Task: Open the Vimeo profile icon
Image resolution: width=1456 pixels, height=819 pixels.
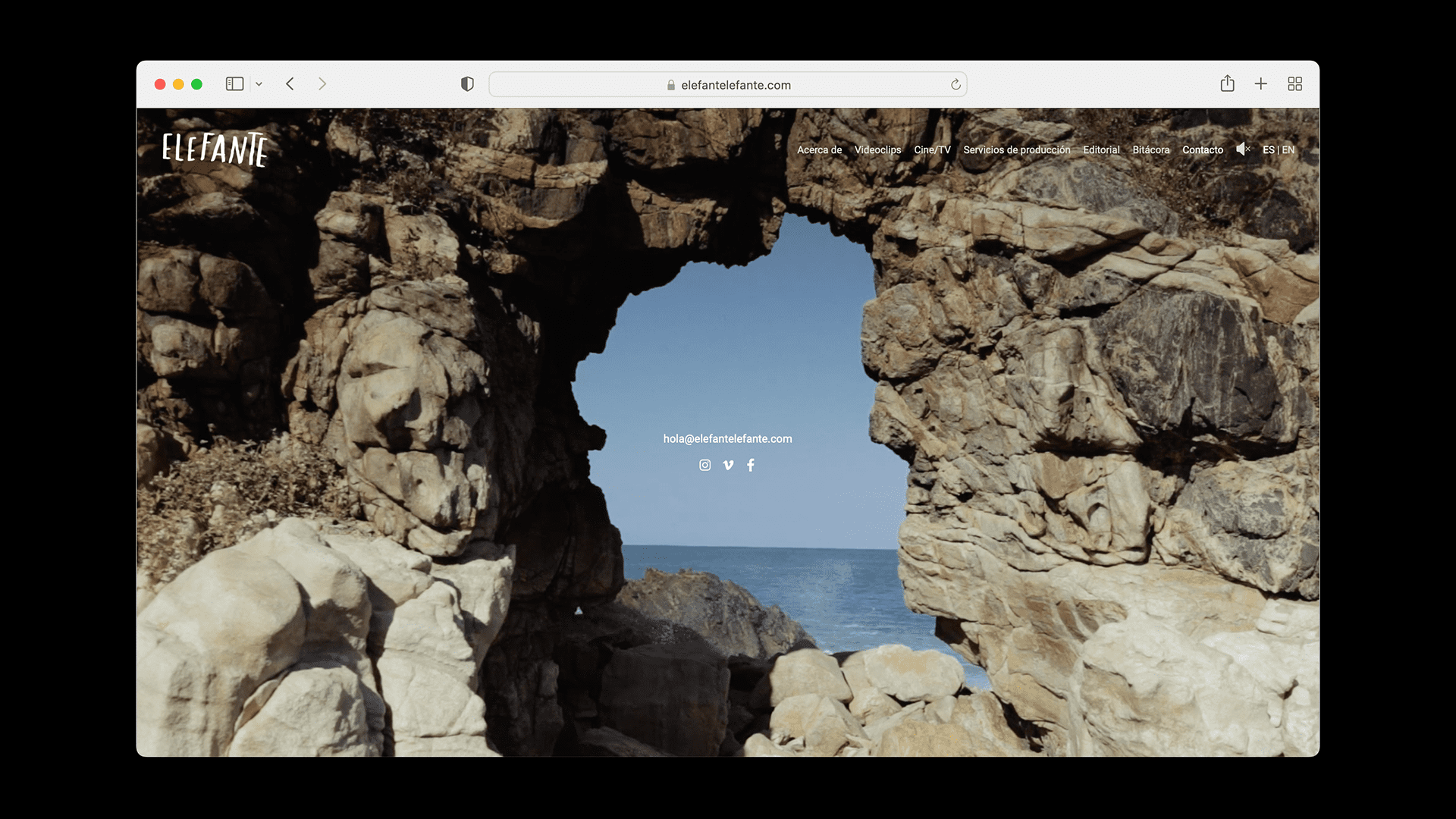Action: (728, 465)
